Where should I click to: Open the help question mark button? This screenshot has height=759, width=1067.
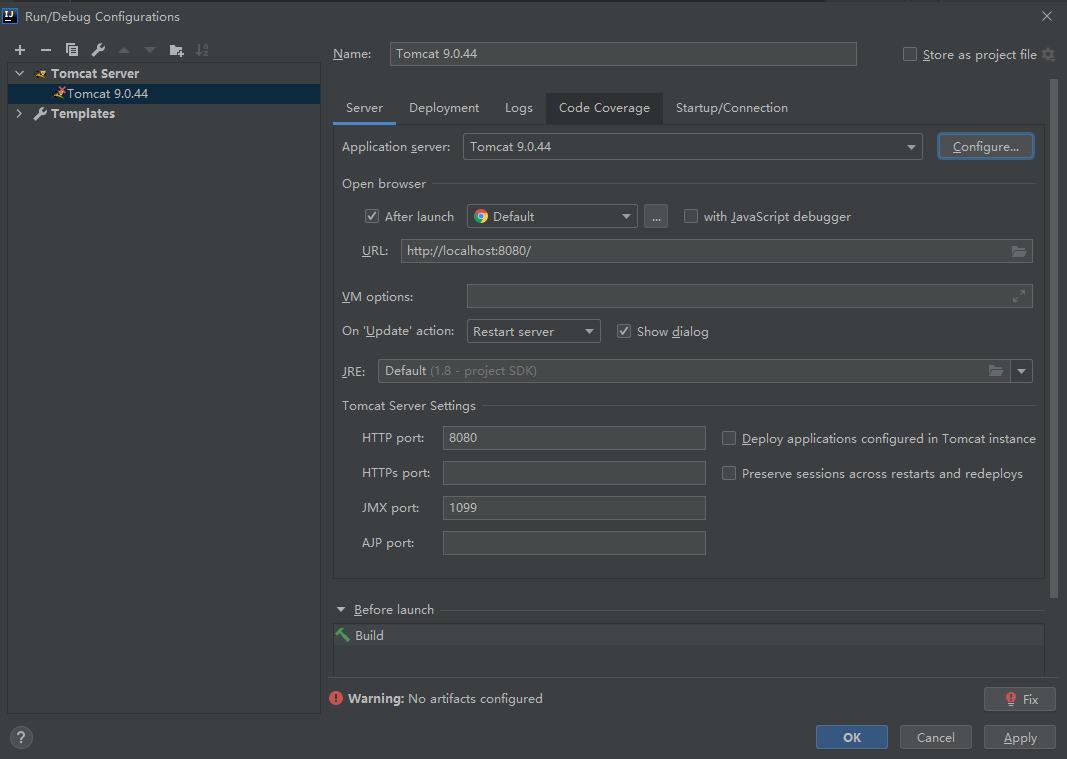[x=21, y=737]
